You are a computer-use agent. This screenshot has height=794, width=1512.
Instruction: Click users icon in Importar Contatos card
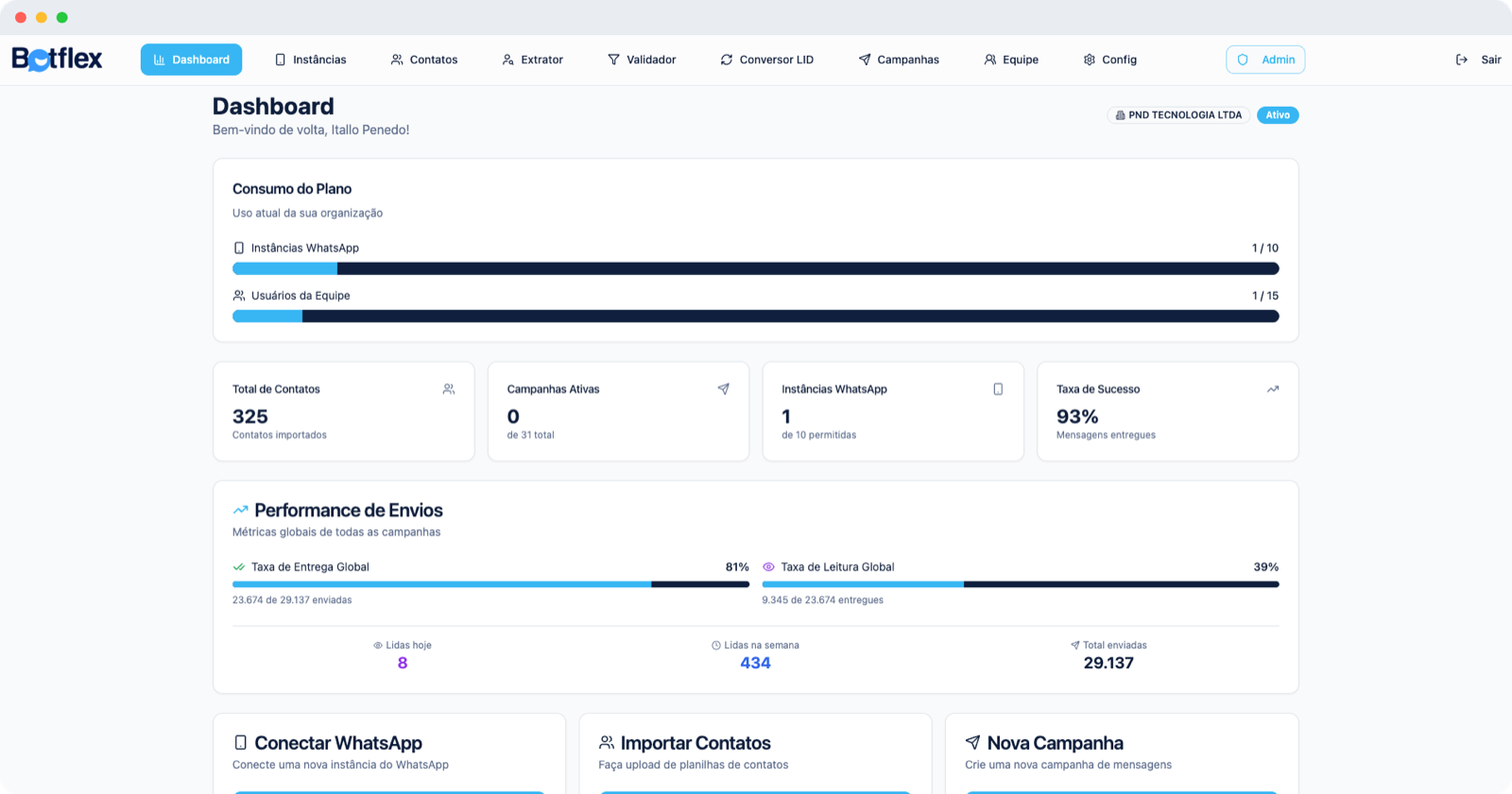[x=607, y=743]
